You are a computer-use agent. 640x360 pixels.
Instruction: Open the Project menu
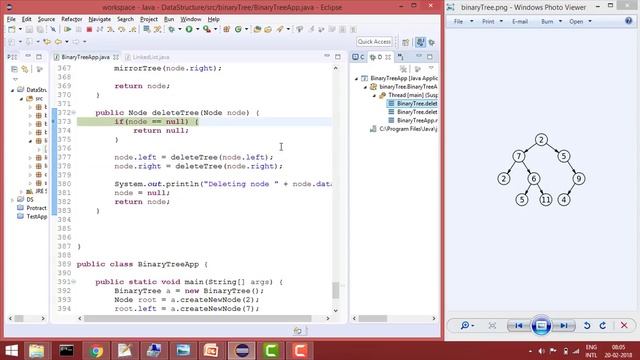click(149, 19)
